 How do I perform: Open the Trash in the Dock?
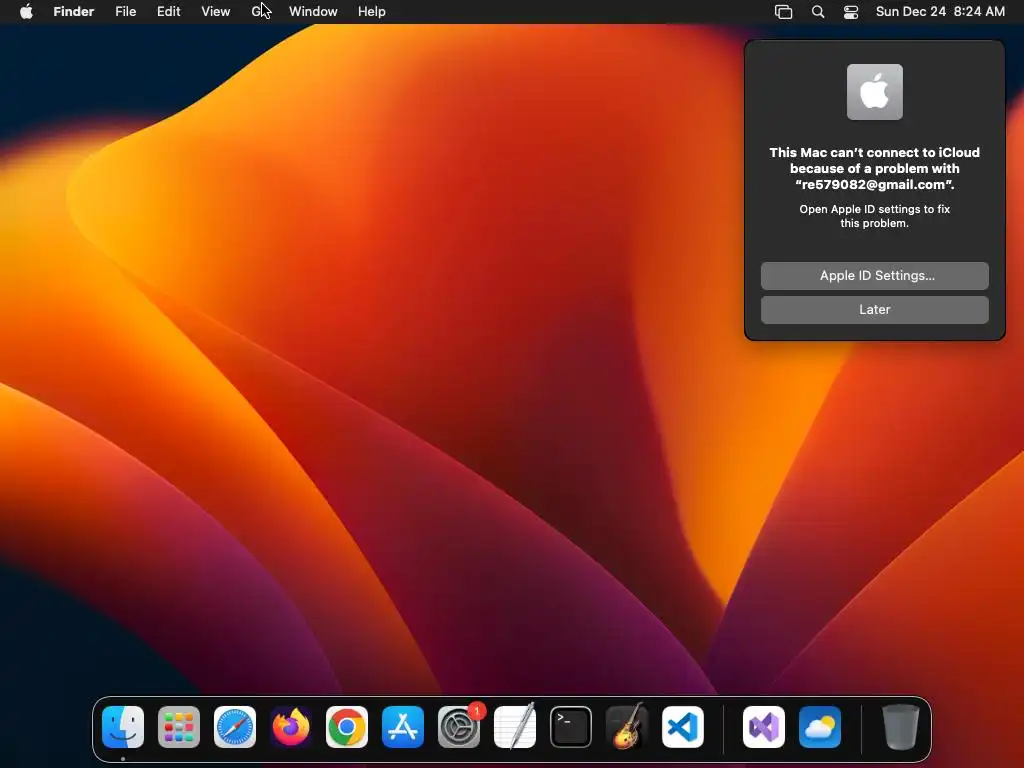901,726
